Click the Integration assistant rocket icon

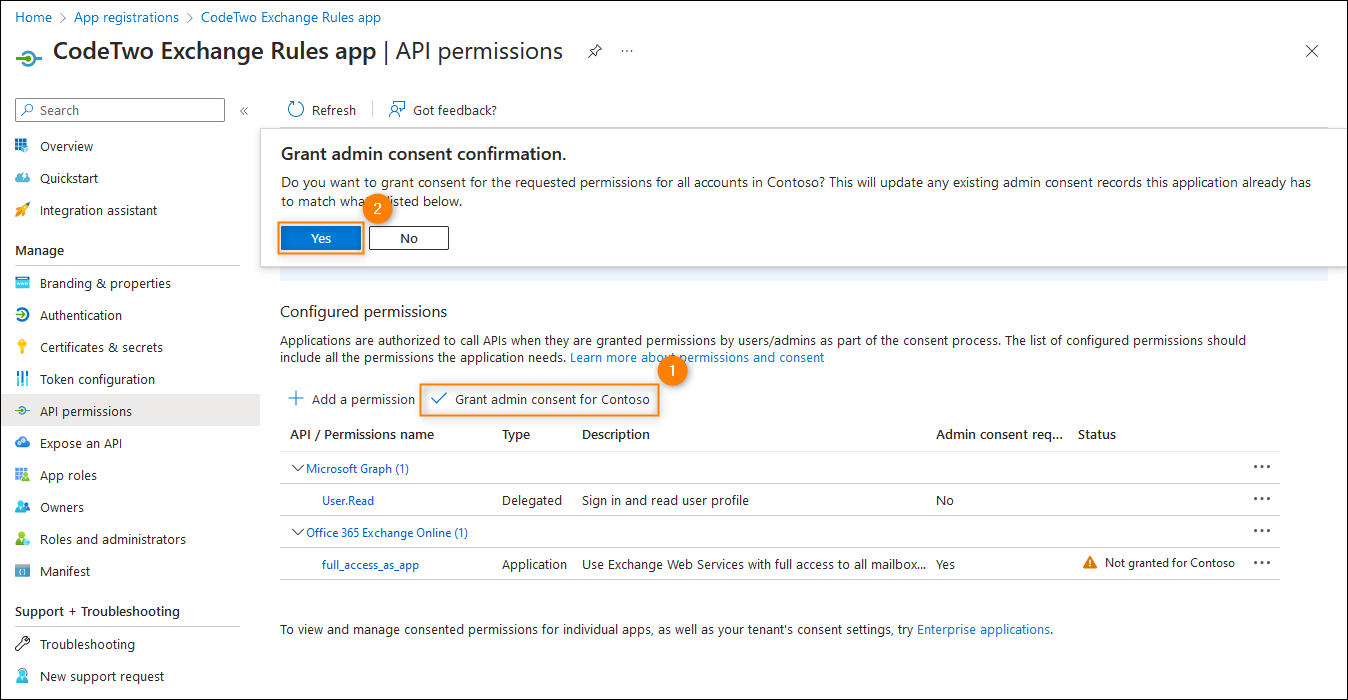click(x=22, y=210)
